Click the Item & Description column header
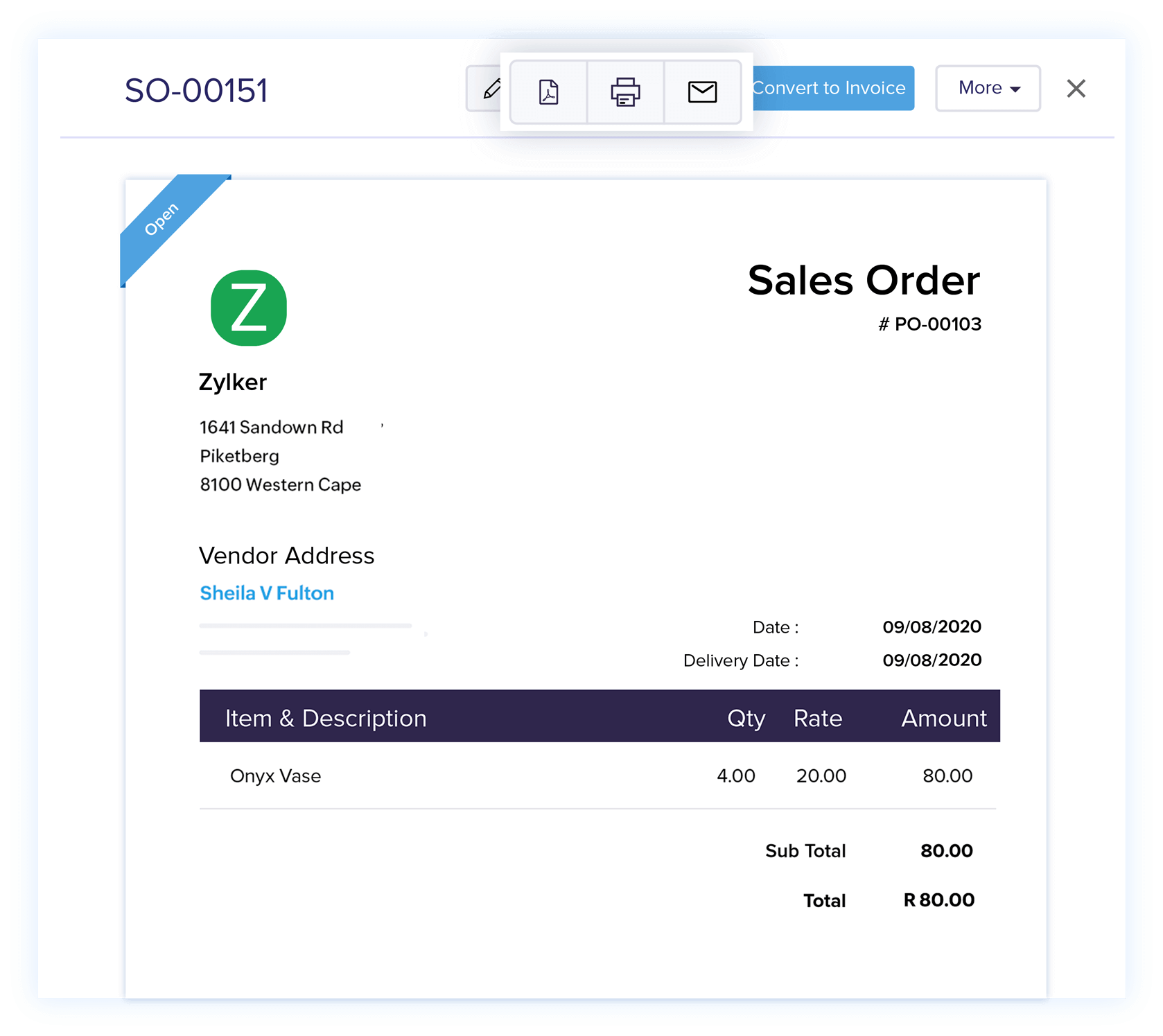The width and height of the screenshot is (1163, 1036). tap(326, 719)
